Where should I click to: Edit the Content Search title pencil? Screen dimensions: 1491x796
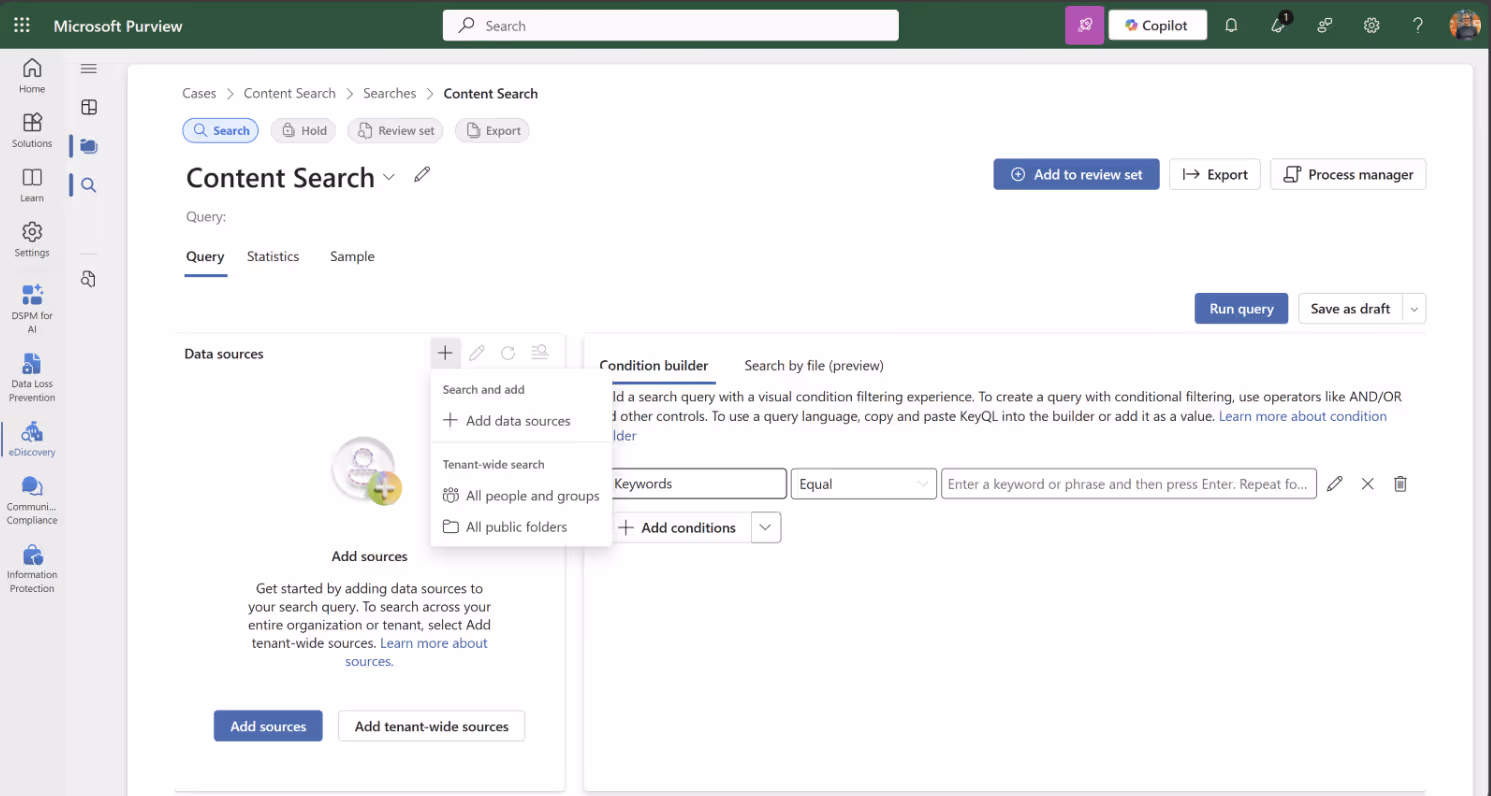[x=422, y=175]
